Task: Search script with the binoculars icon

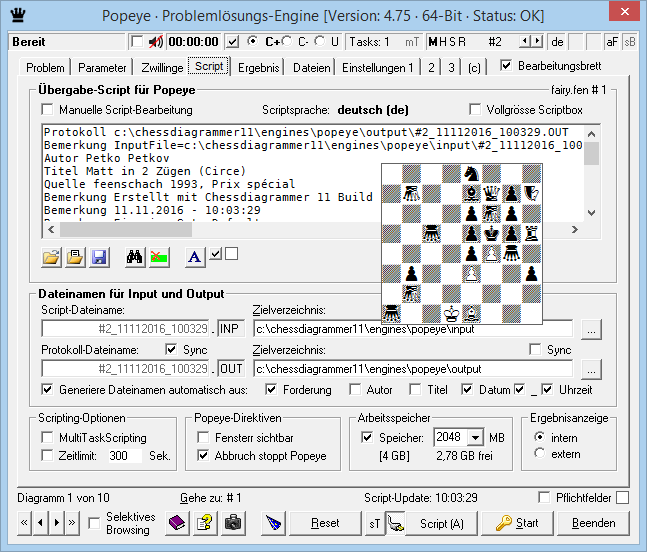Action: click(x=135, y=257)
